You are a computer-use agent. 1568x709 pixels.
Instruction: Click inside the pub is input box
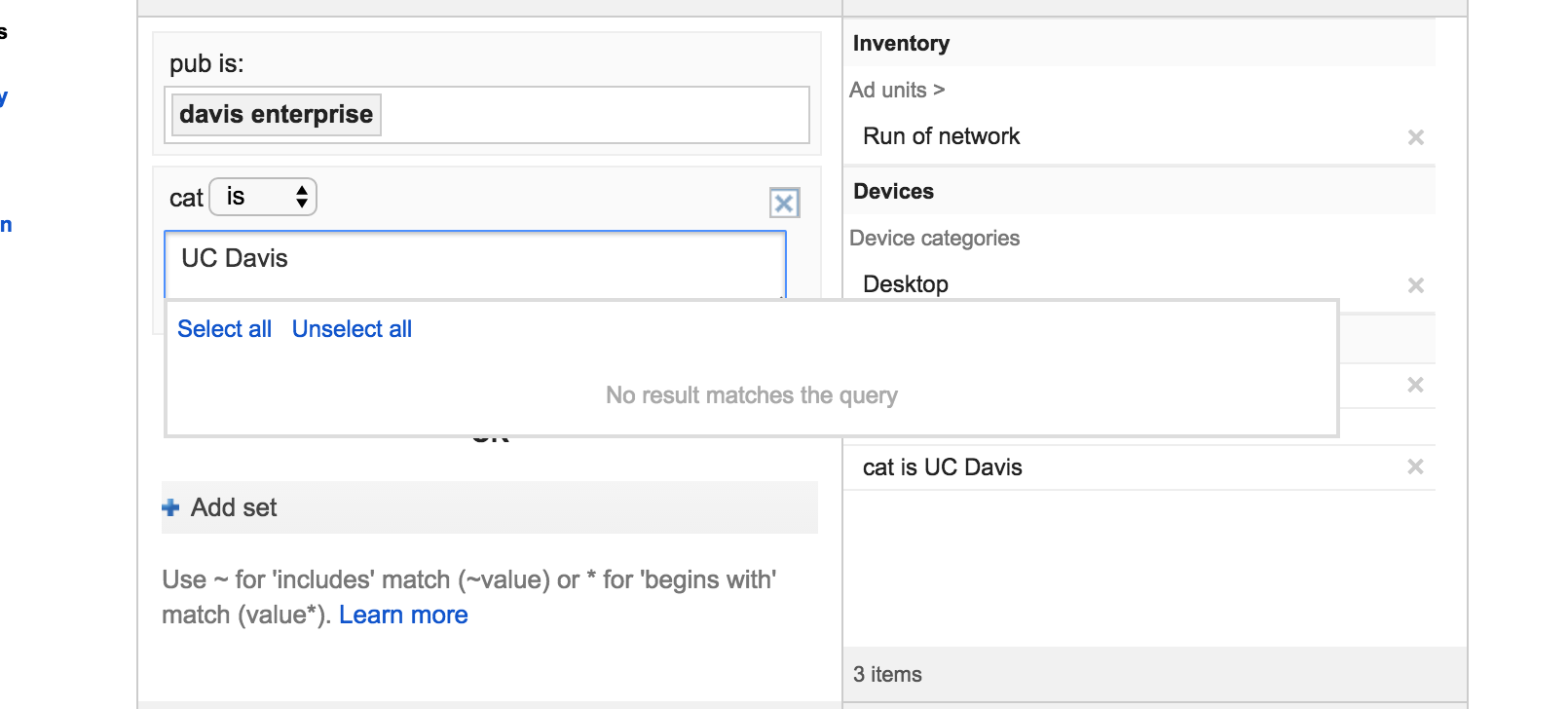coord(594,115)
